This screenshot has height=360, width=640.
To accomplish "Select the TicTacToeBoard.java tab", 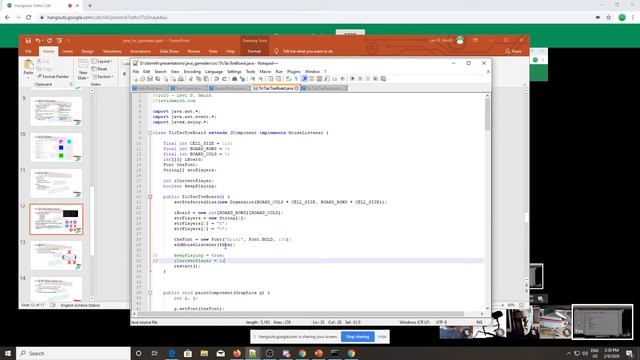I will (x=276, y=88).
